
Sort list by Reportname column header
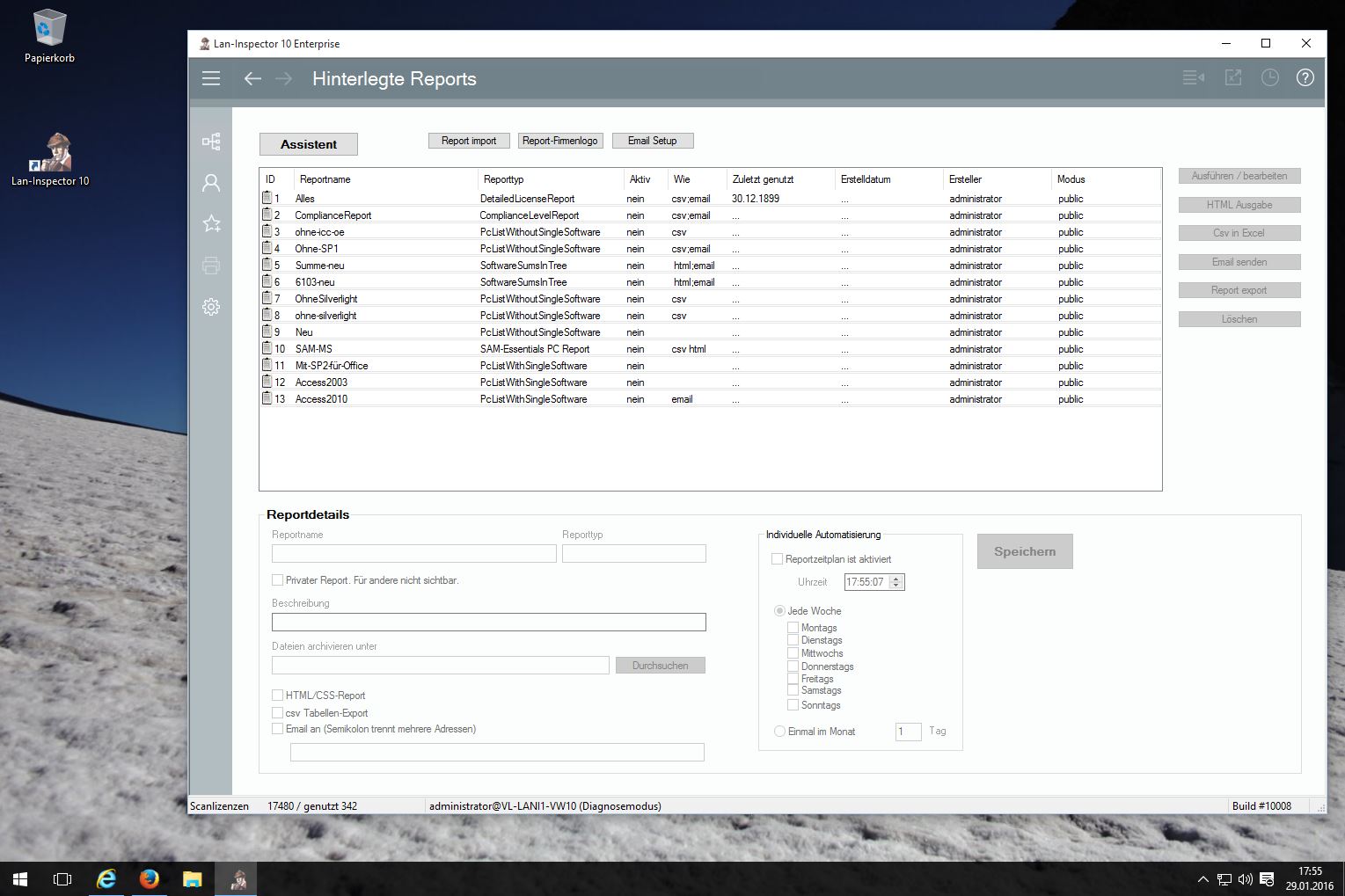[325, 179]
